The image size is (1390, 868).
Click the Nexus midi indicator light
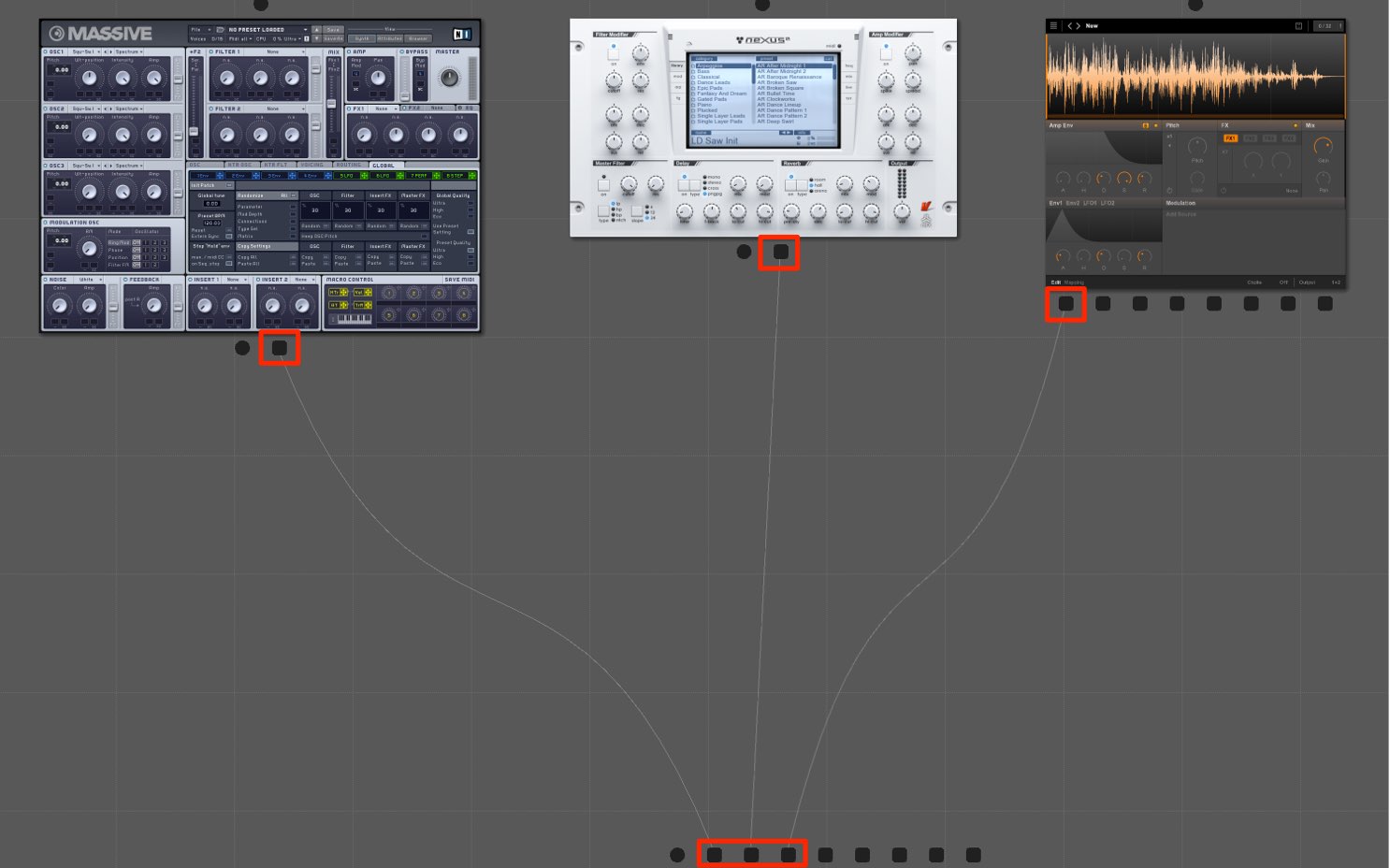pos(839,46)
